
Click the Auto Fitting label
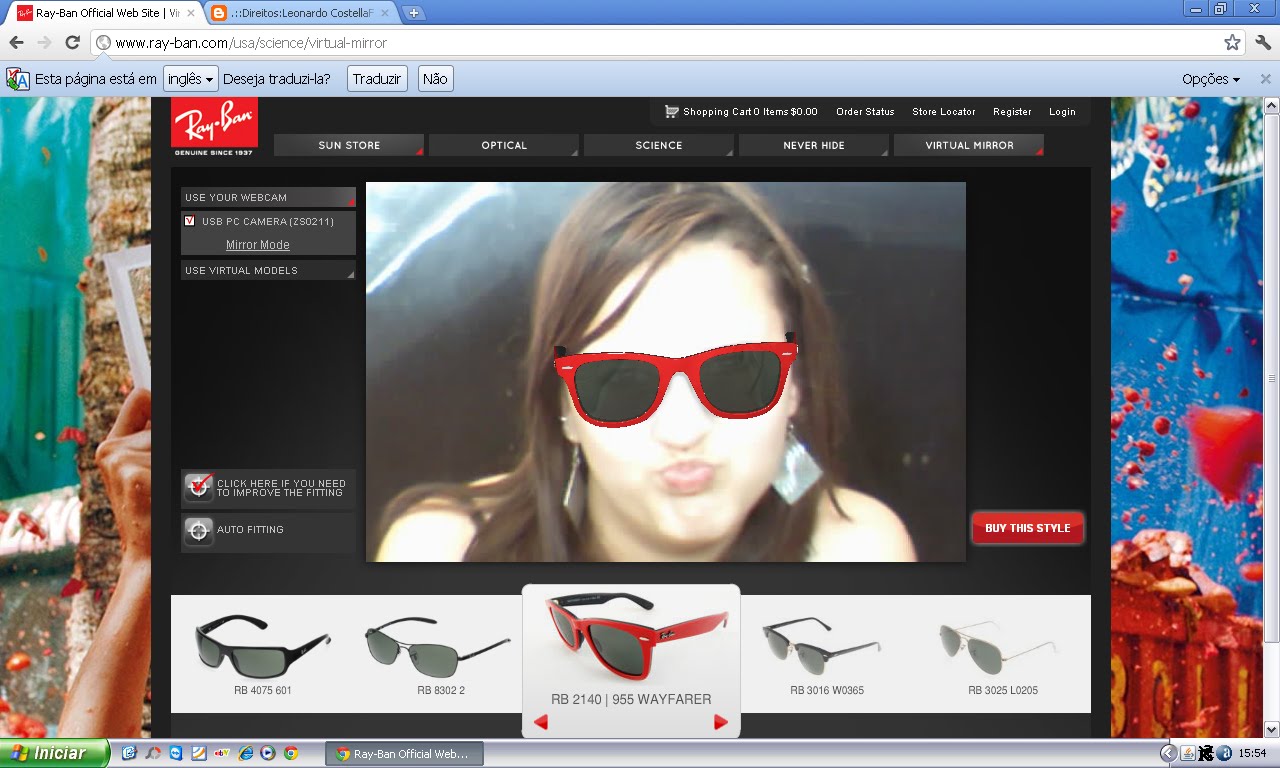[250, 530]
